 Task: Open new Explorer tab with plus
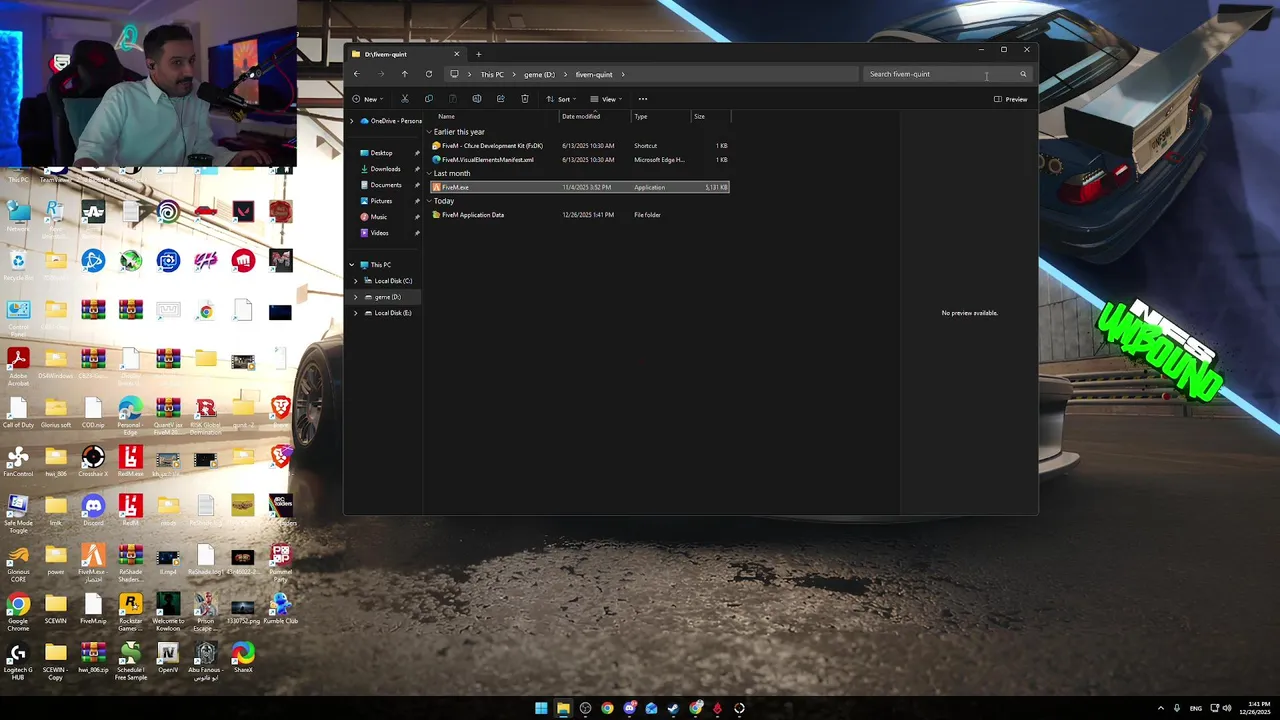[x=478, y=54]
